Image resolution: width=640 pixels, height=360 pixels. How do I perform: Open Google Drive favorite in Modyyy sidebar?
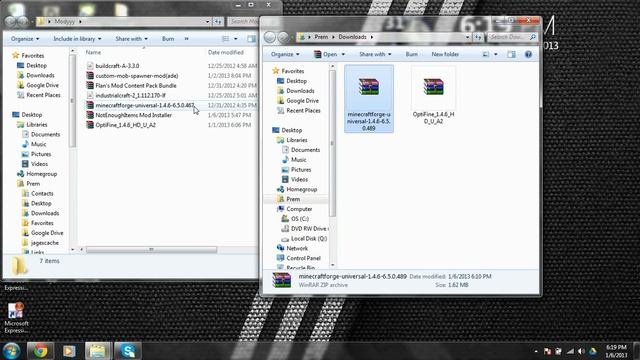tap(42, 85)
